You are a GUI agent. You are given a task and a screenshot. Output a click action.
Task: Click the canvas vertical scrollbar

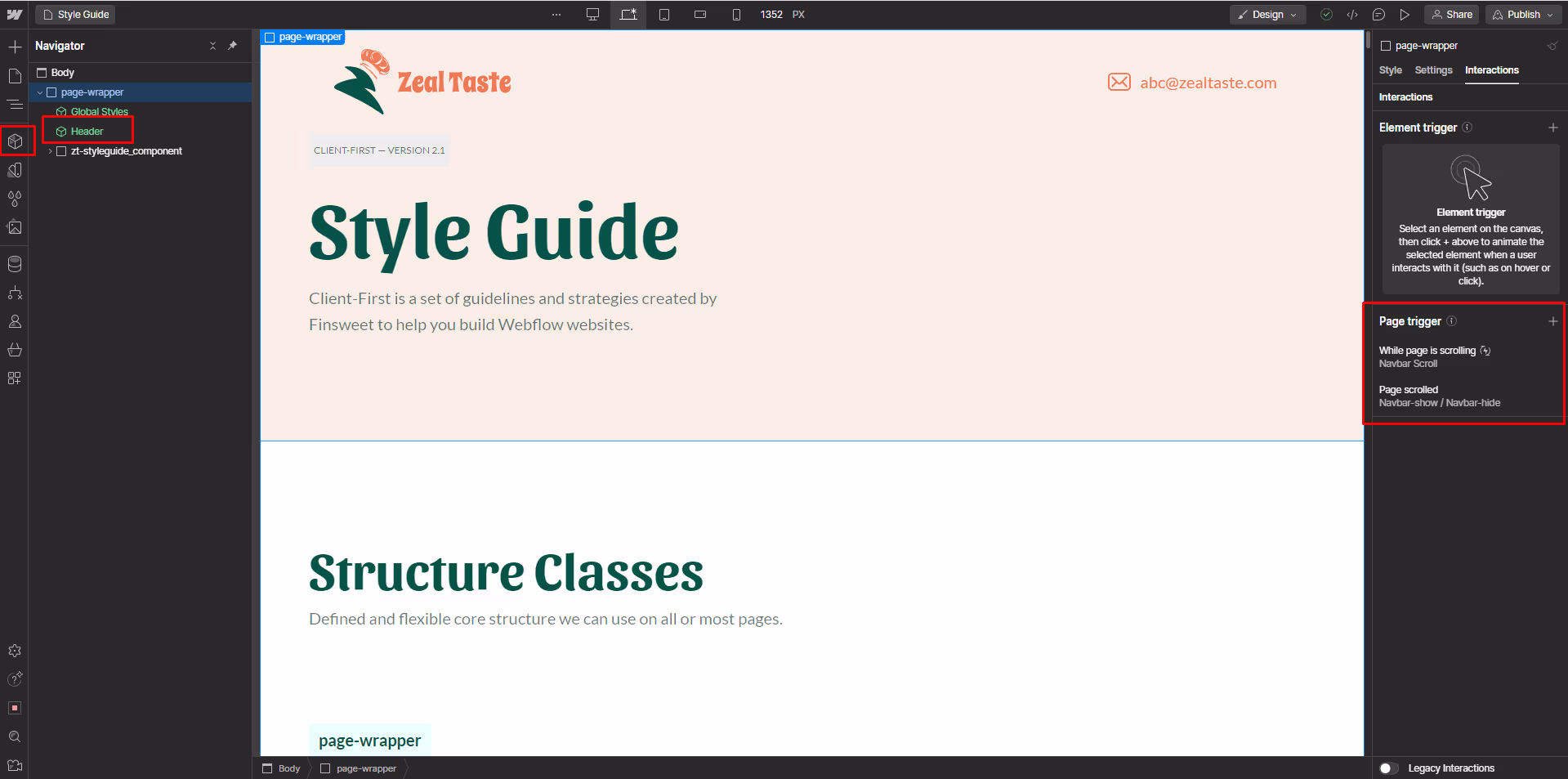click(1368, 39)
